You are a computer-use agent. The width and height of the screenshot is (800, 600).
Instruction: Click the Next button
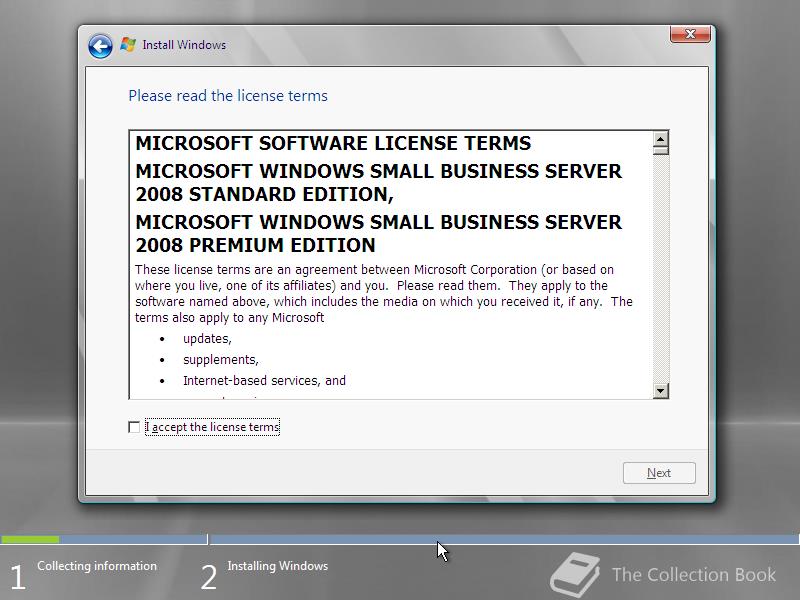(659, 473)
